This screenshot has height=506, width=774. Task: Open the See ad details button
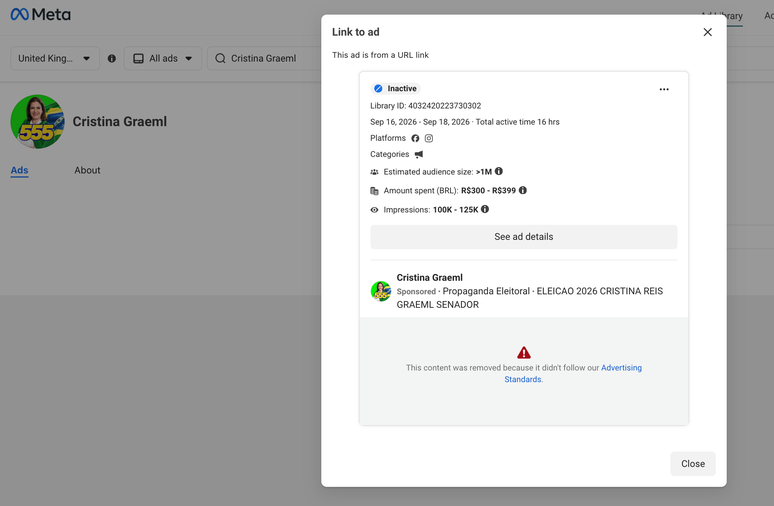pos(524,237)
